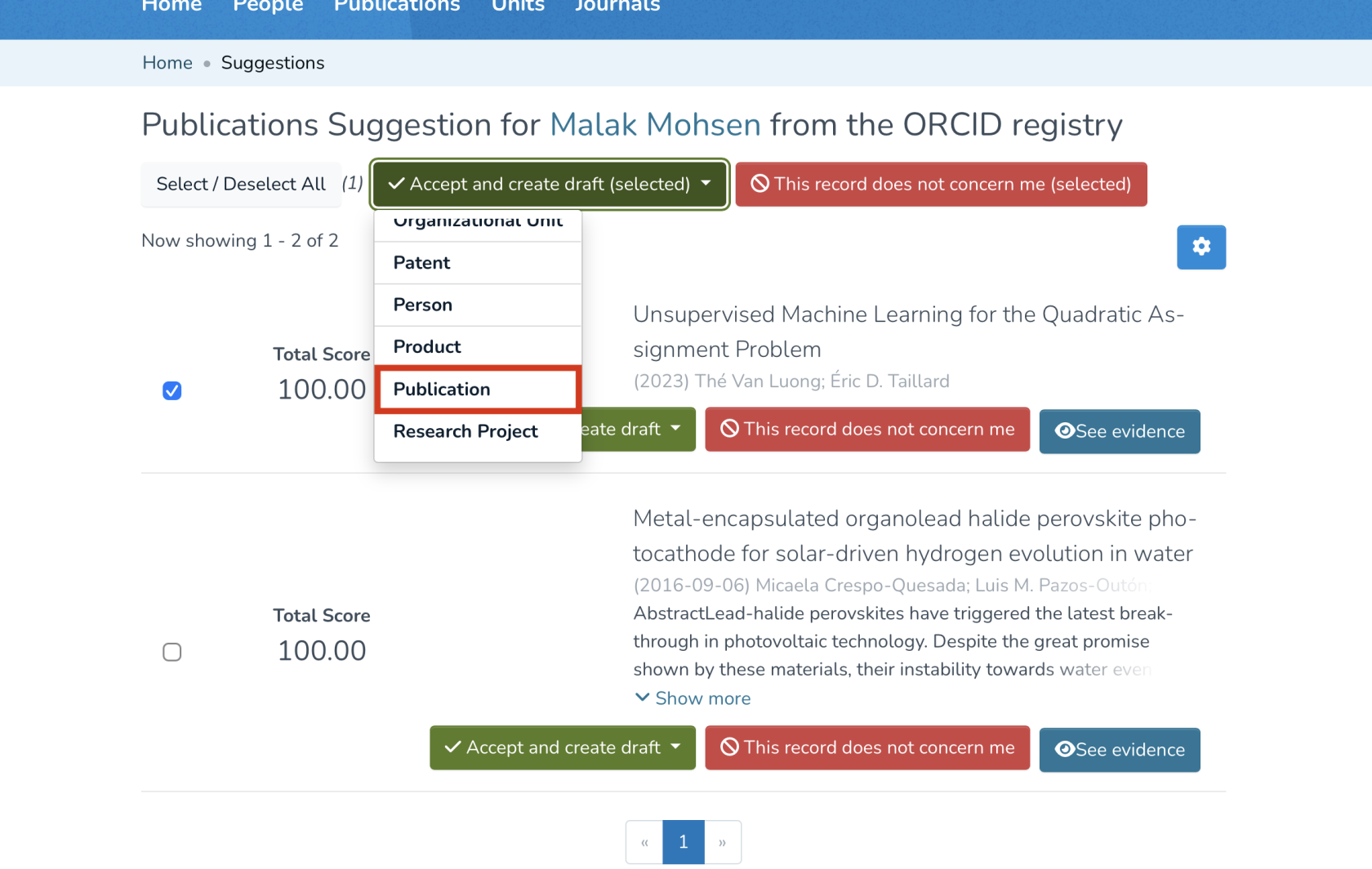Choose Publication from the dropdown menu
The image size is (1372, 869).
(x=477, y=389)
